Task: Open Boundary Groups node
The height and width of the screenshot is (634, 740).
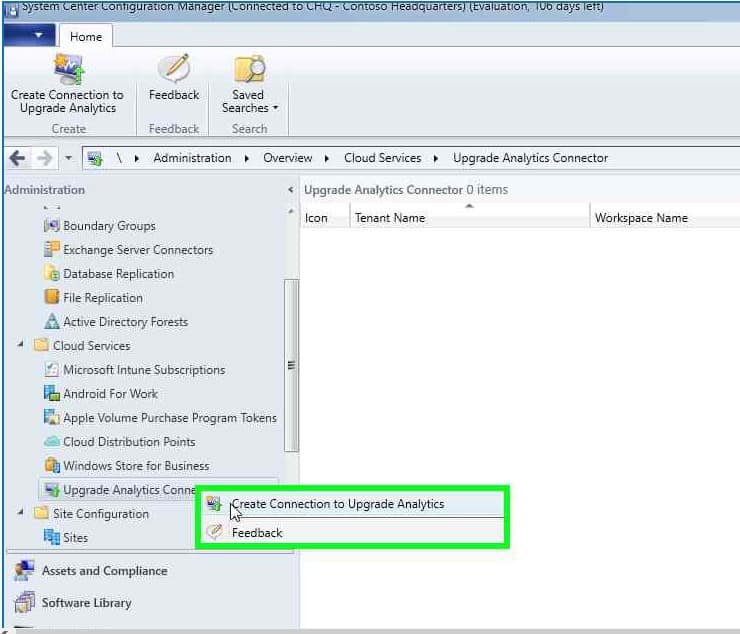Action: (x=109, y=226)
